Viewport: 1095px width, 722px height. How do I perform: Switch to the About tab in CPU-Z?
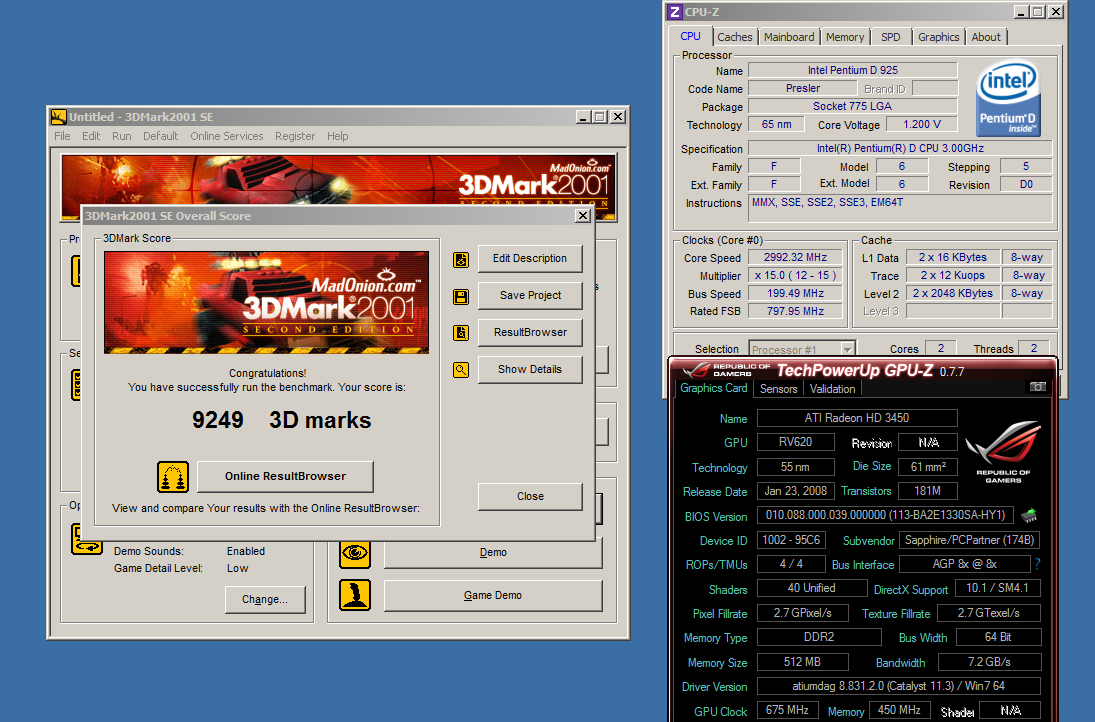(x=986, y=37)
